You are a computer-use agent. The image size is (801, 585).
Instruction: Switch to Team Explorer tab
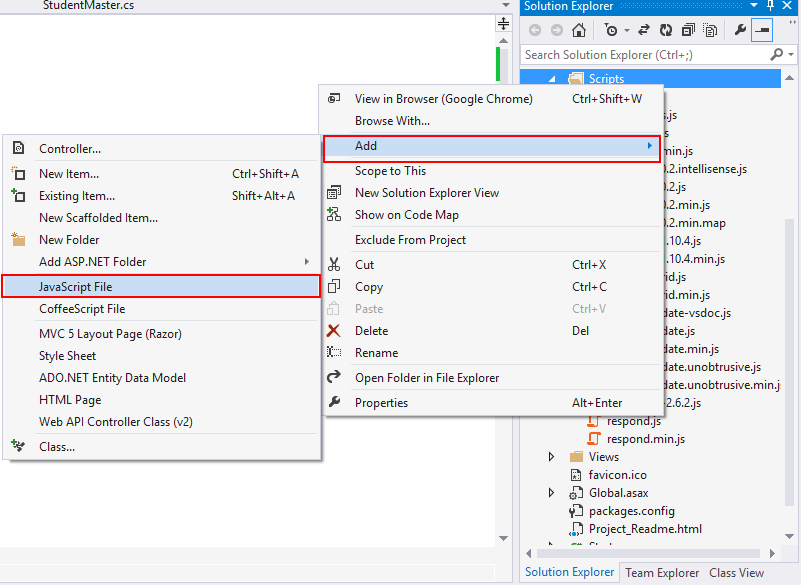pos(662,573)
